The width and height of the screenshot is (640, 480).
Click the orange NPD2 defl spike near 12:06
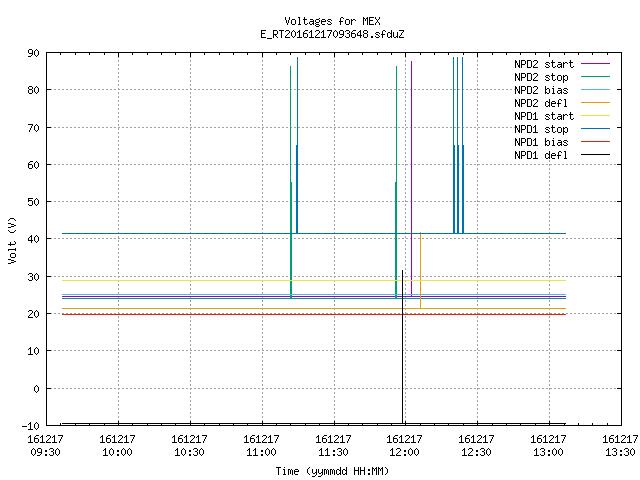[x=420, y=269]
